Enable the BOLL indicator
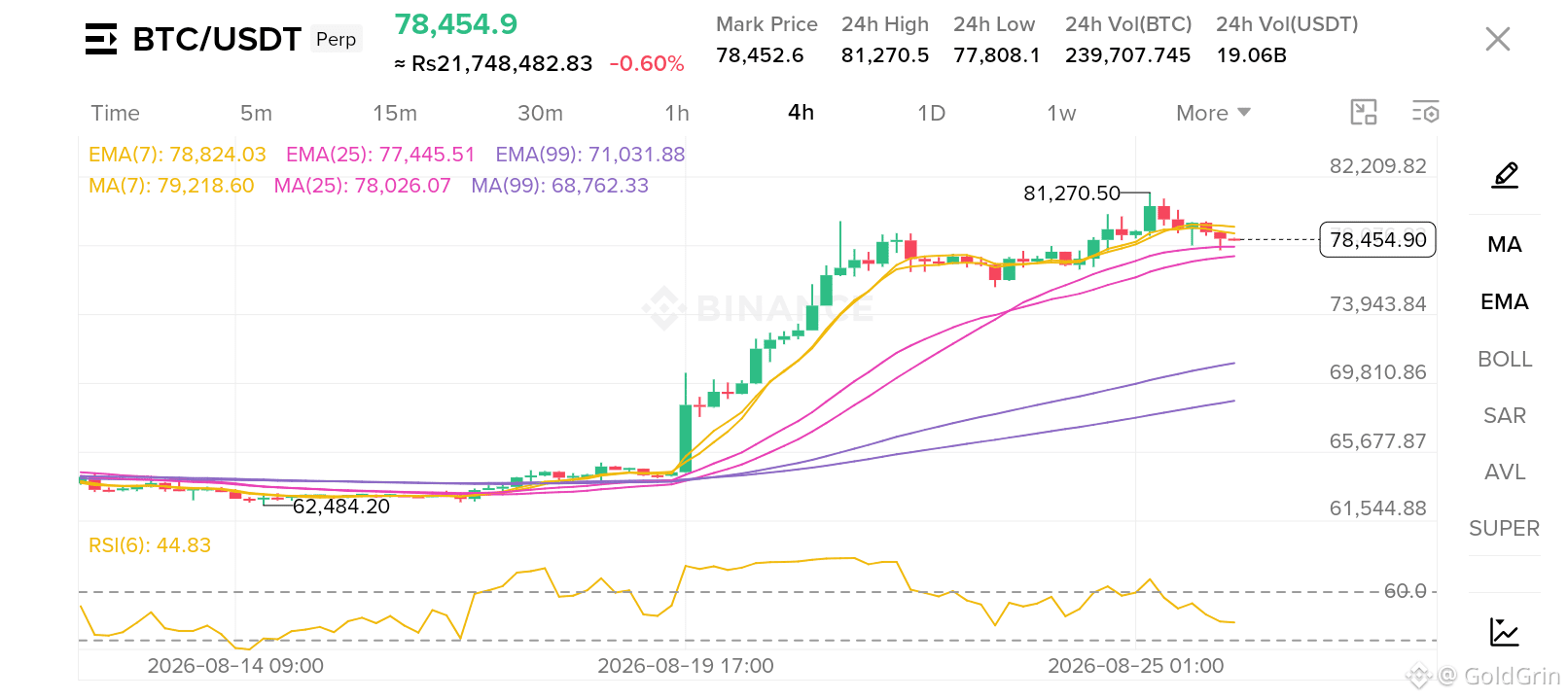 [x=1505, y=360]
